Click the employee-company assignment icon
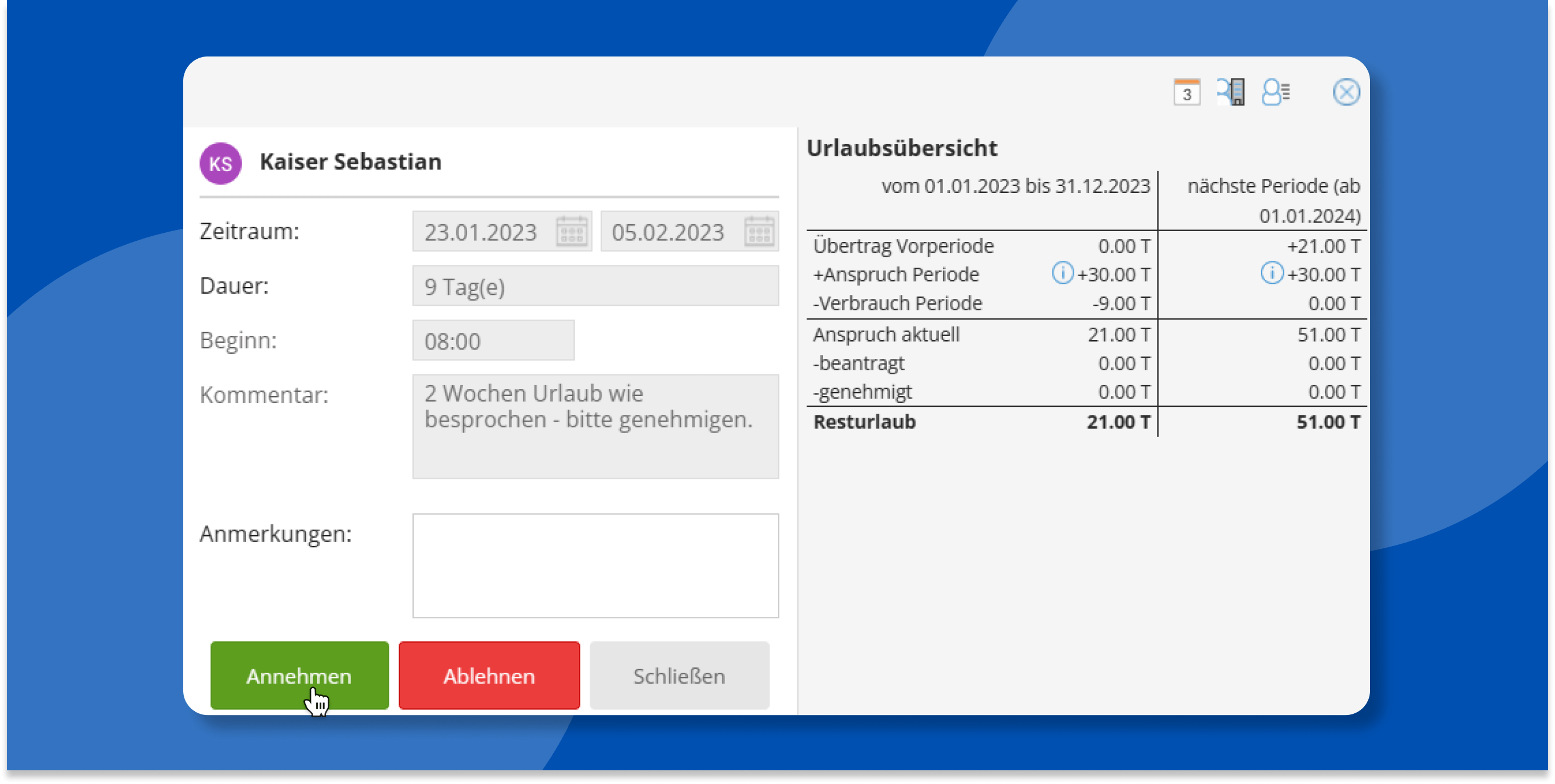Screen dimensions: 1555x784 coord(1230,92)
